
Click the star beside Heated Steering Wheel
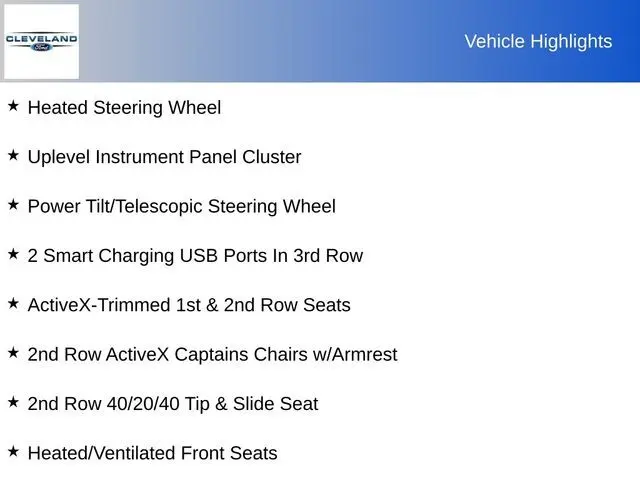13,105
